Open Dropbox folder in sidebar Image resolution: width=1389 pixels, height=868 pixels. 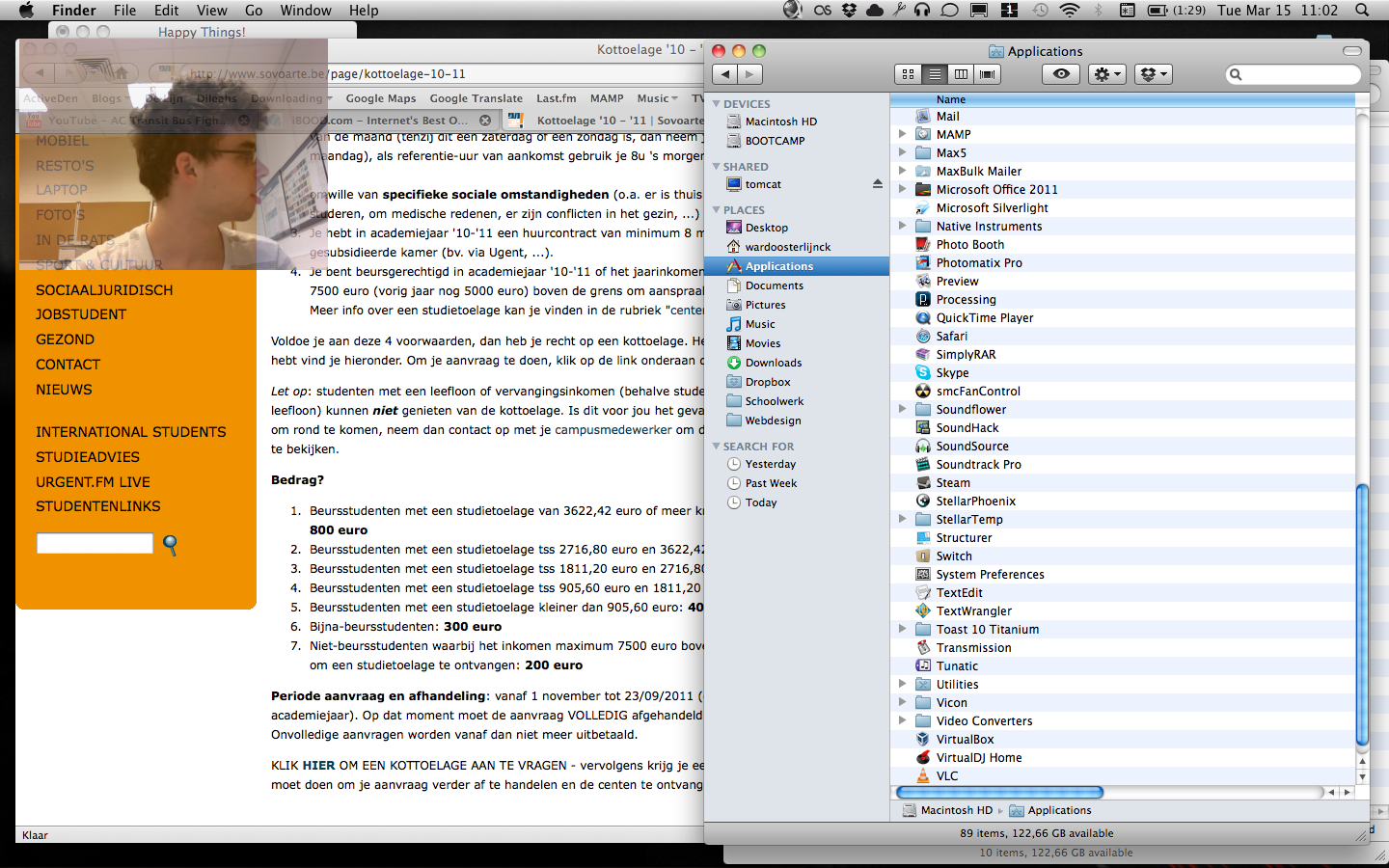click(x=767, y=382)
